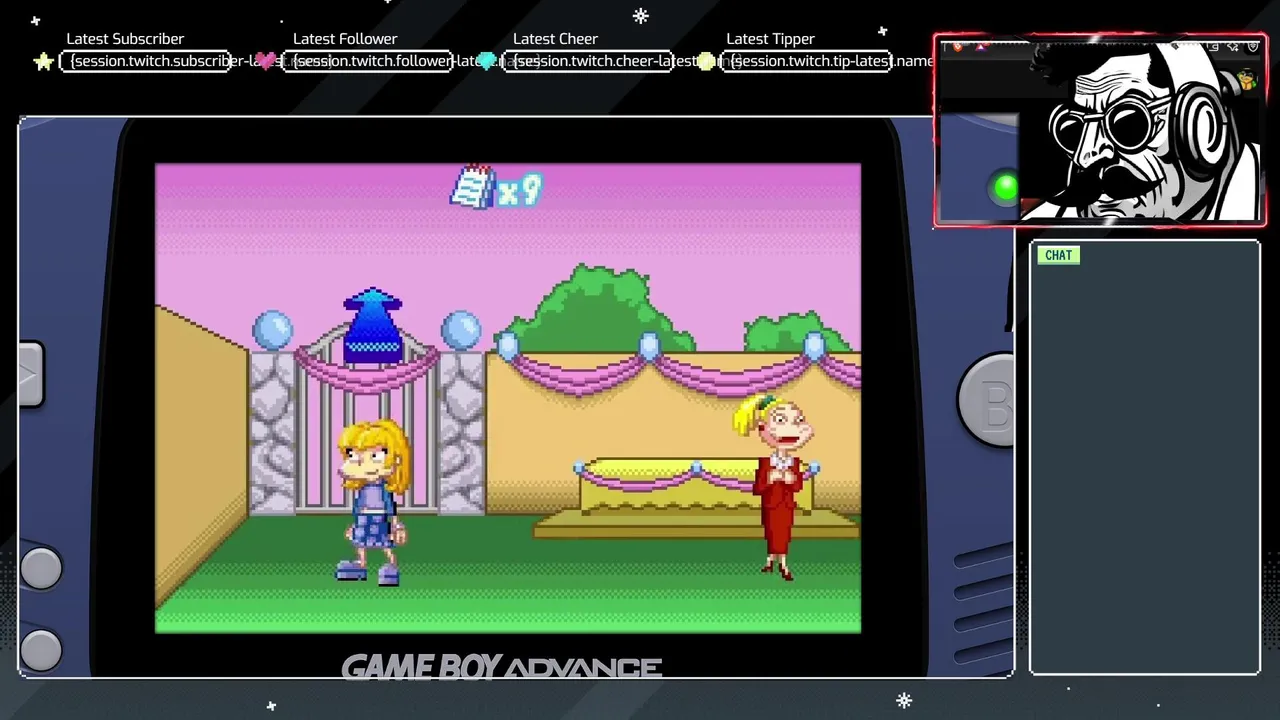Click the yellow coin Latest Tipper icon

(707, 62)
